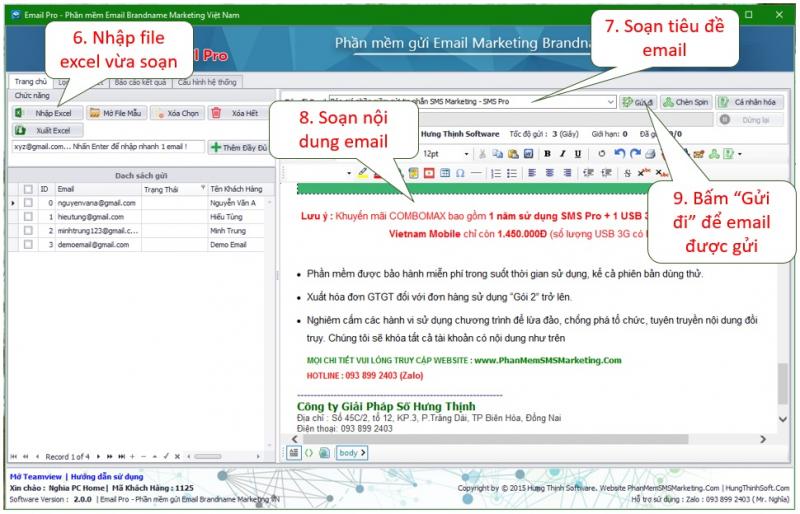The height and width of the screenshot is (514, 800).
Task: Open the preview globe icon
Action: coord(324,453)
